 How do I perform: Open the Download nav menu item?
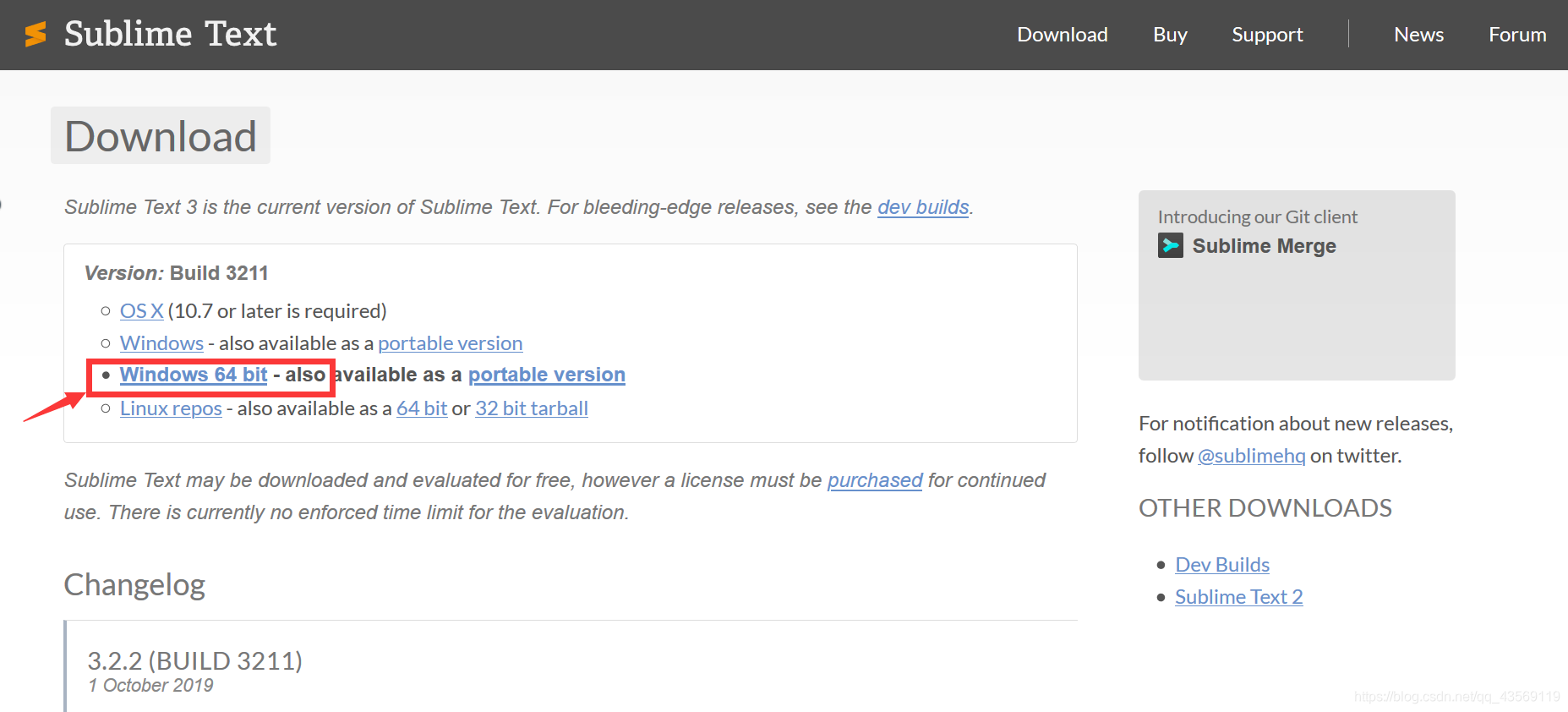click(1063, 35)
